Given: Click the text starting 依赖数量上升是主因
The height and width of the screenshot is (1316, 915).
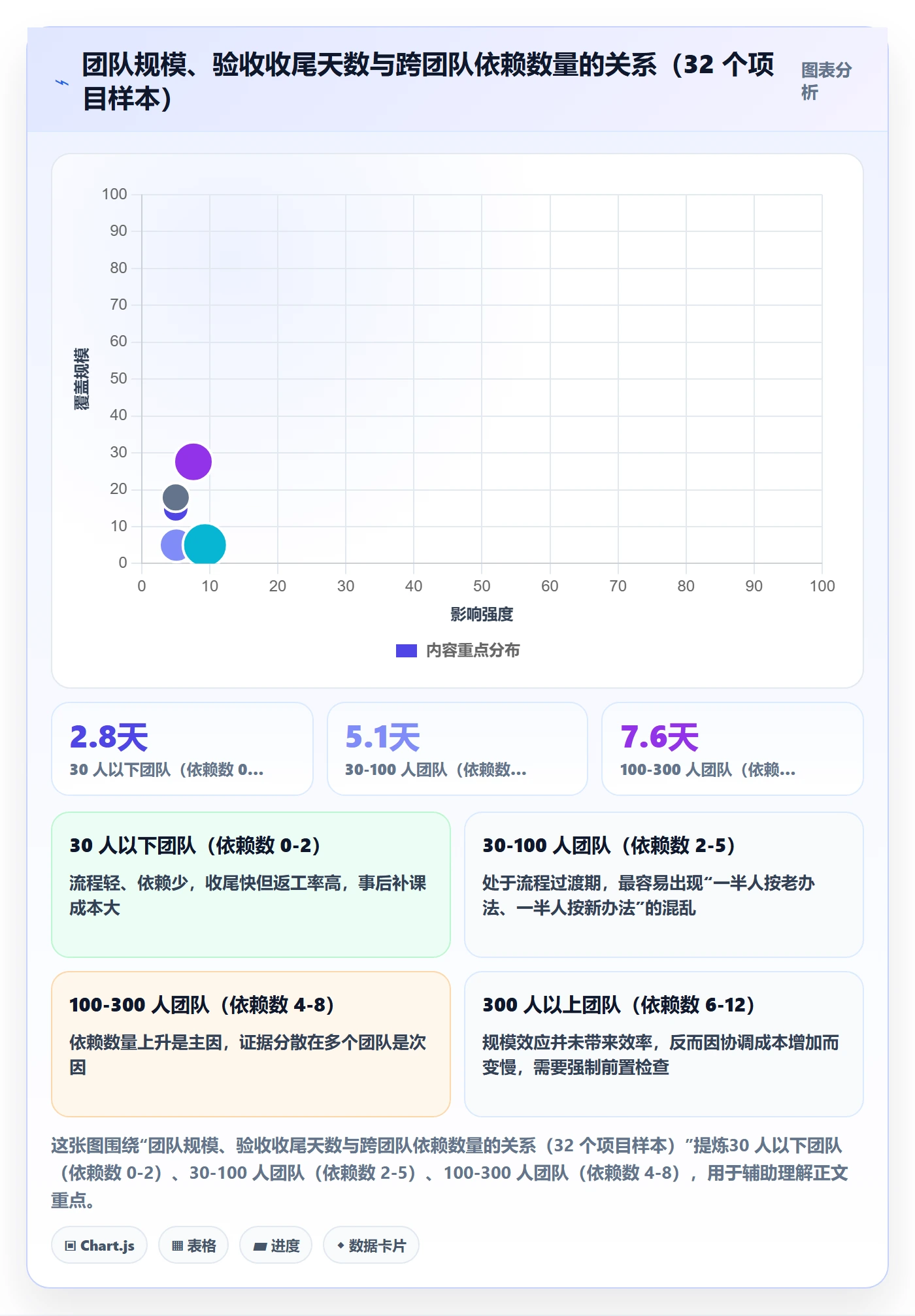Looking at the screenshot, I should [x=248, y=1055].
